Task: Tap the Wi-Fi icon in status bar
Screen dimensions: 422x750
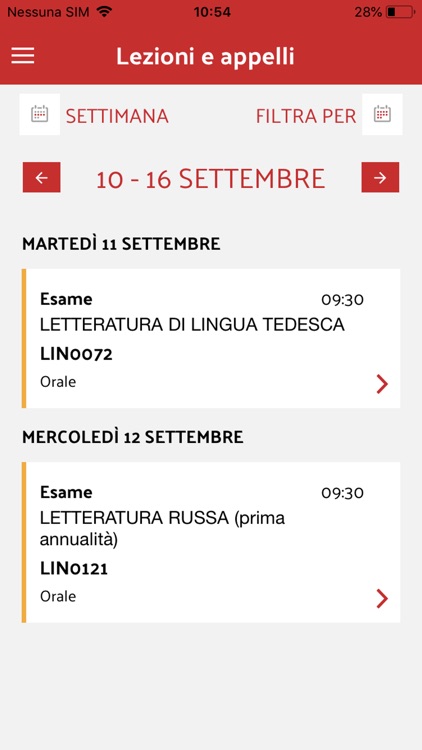Action: tap(103, 11)
